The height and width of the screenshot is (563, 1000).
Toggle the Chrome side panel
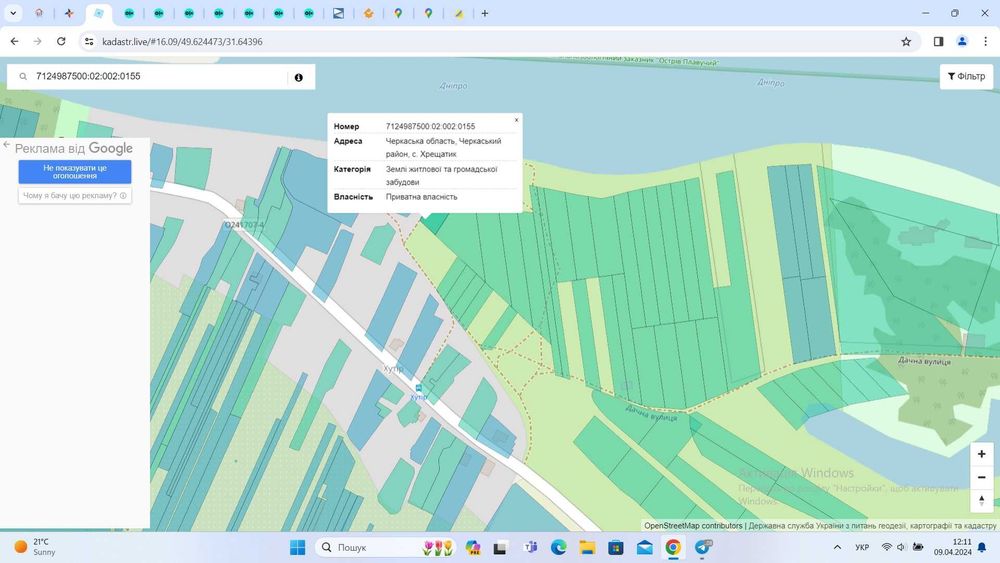(938, 41)
